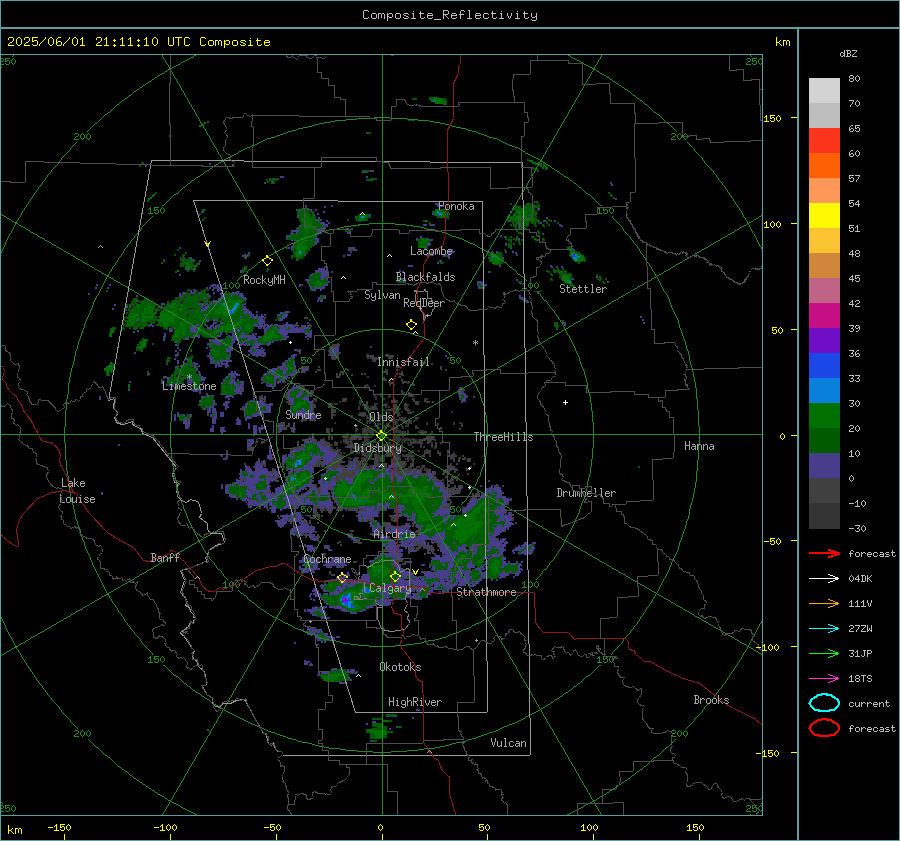Screen dimensions: 900x841
Task: Select the magenta 39 dBZ color band
Action: click(824, 316)
